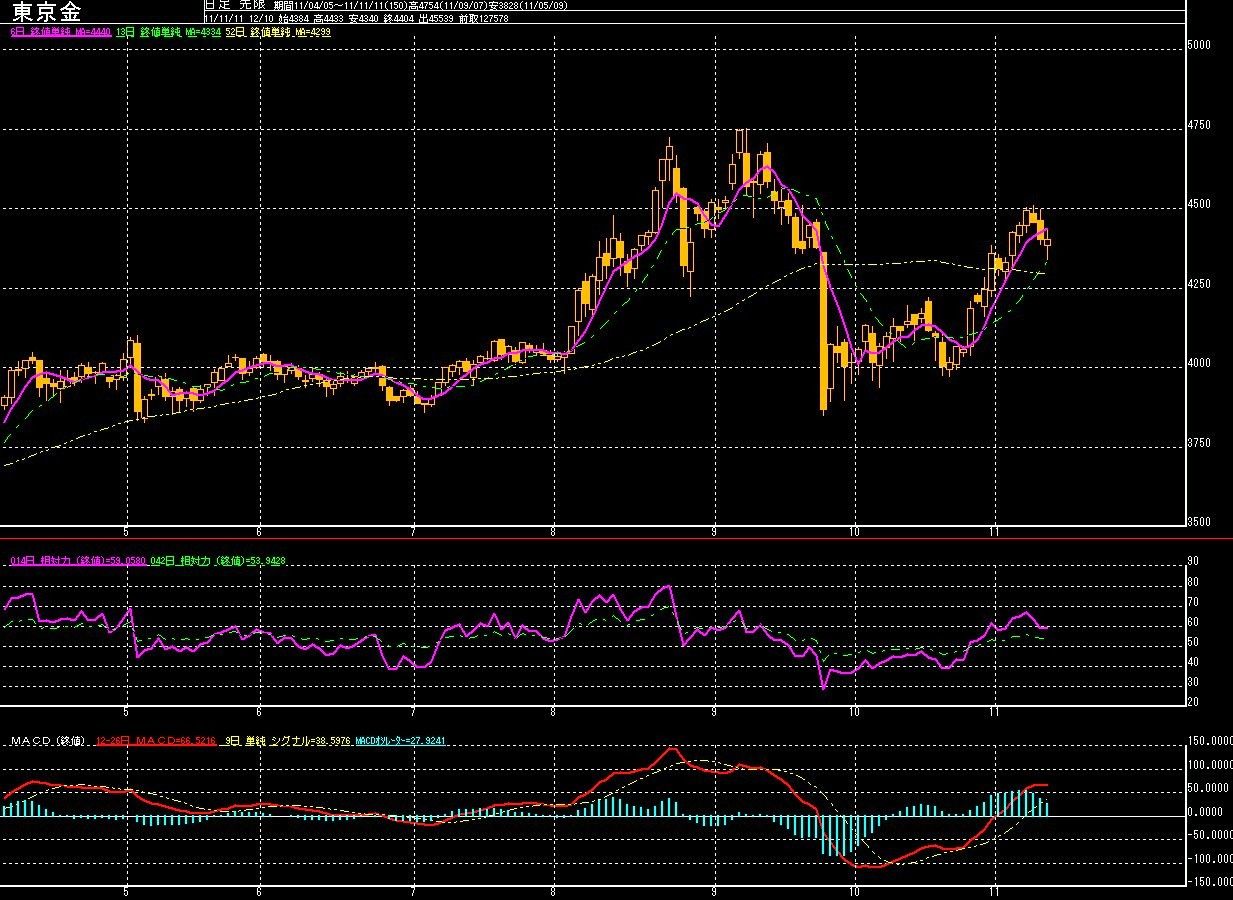Click month 7 label under MACD panel
The height and width of the screenshot is (900, 1233).
(413, 891)
